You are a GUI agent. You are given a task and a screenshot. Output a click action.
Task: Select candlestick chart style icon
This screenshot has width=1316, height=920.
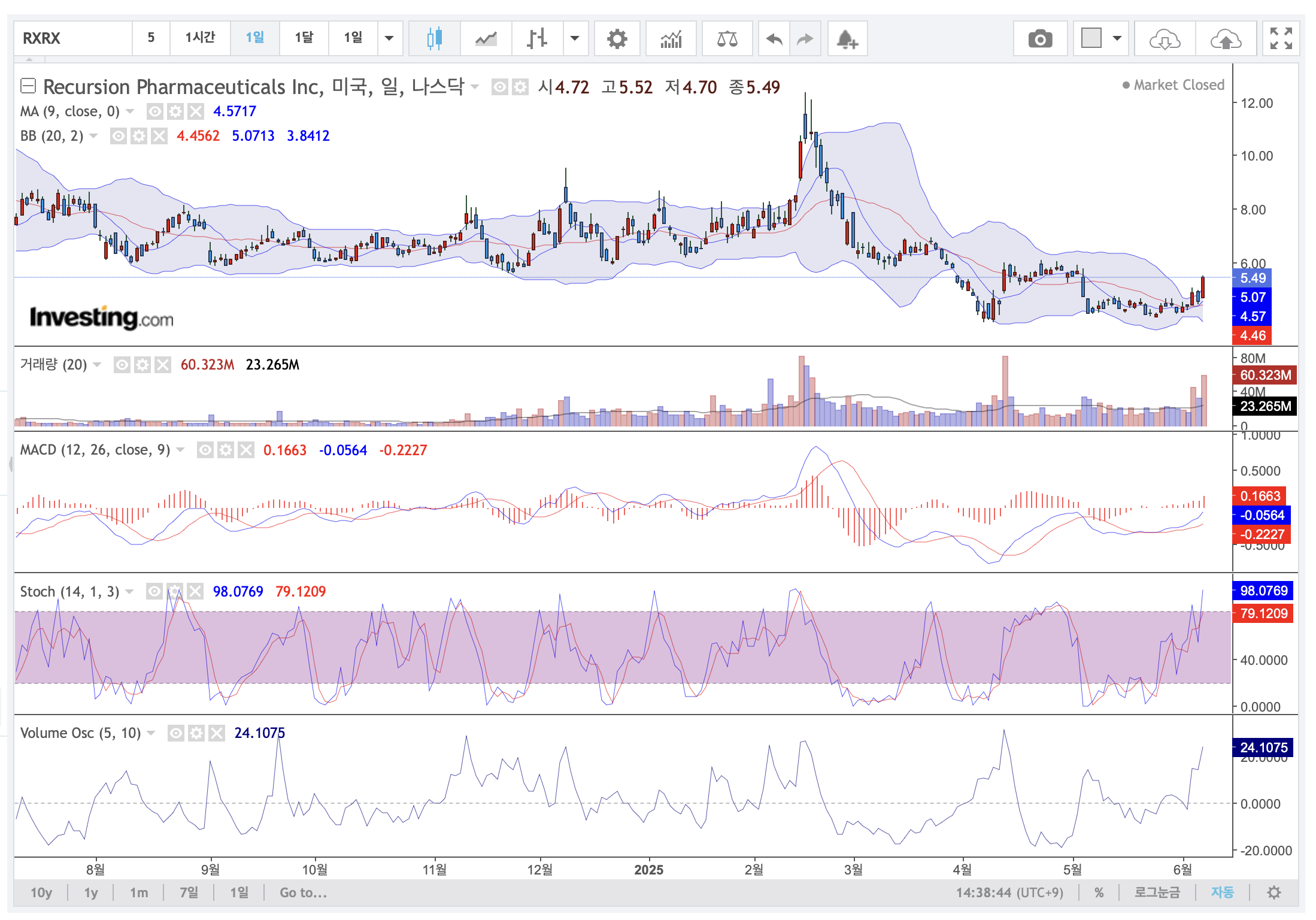click(x=435, y=39)
